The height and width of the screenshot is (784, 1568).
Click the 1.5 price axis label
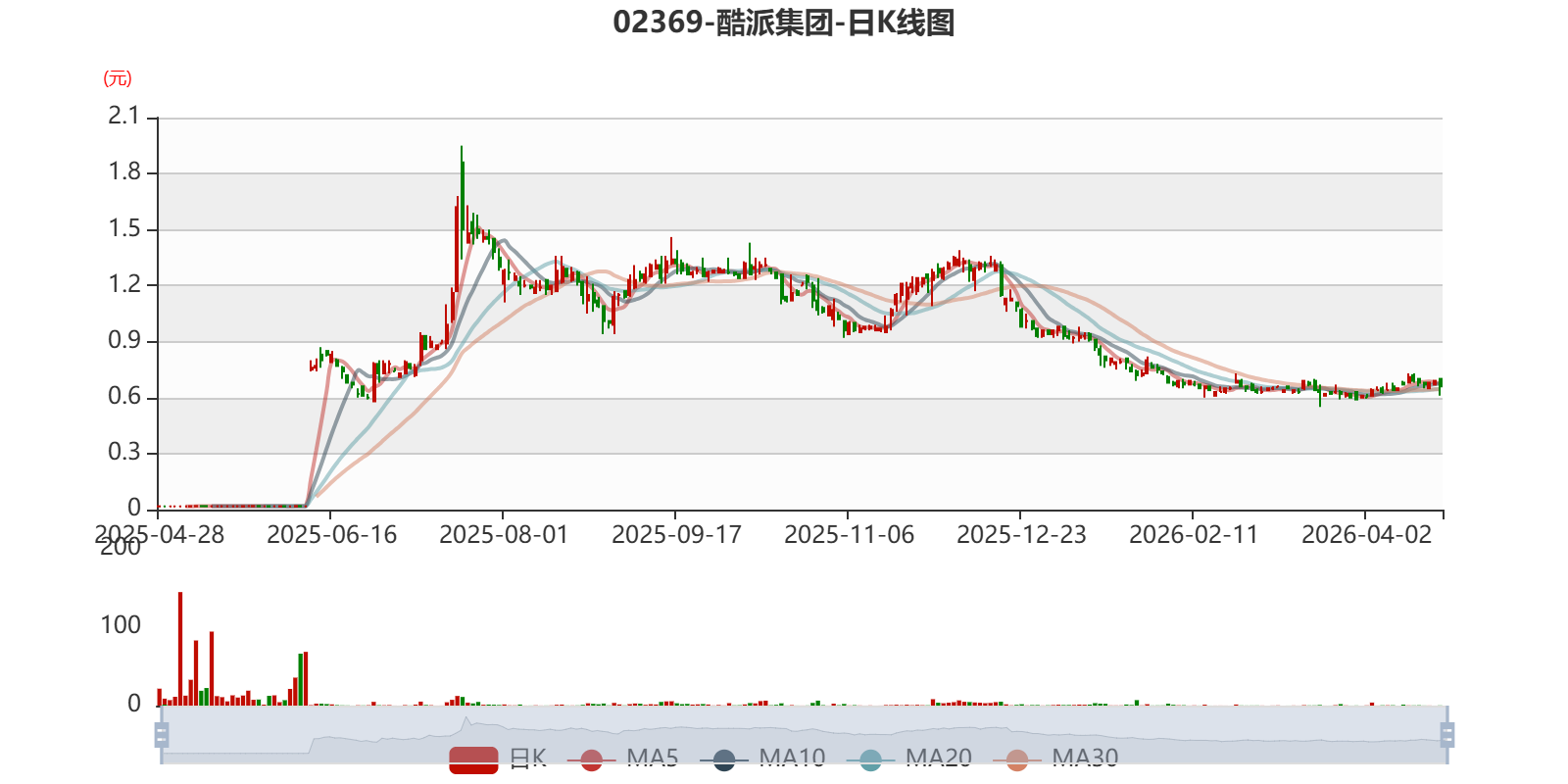pyautogui.click(x=124, y=229)
